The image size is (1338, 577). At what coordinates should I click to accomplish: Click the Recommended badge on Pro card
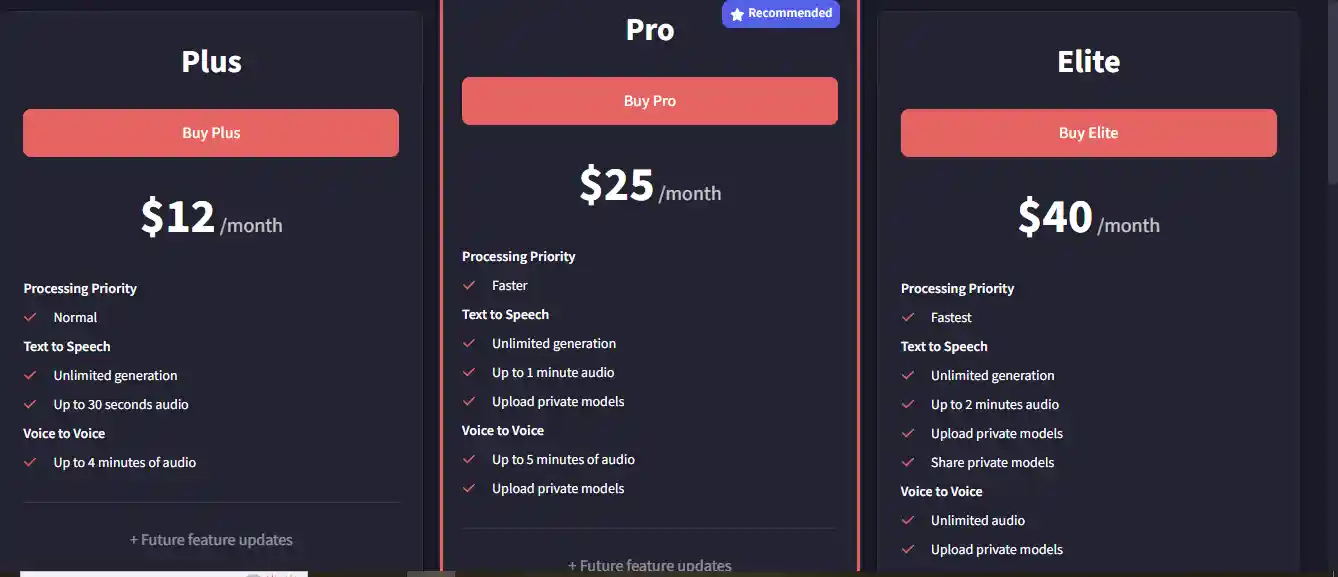click(781, 13)
